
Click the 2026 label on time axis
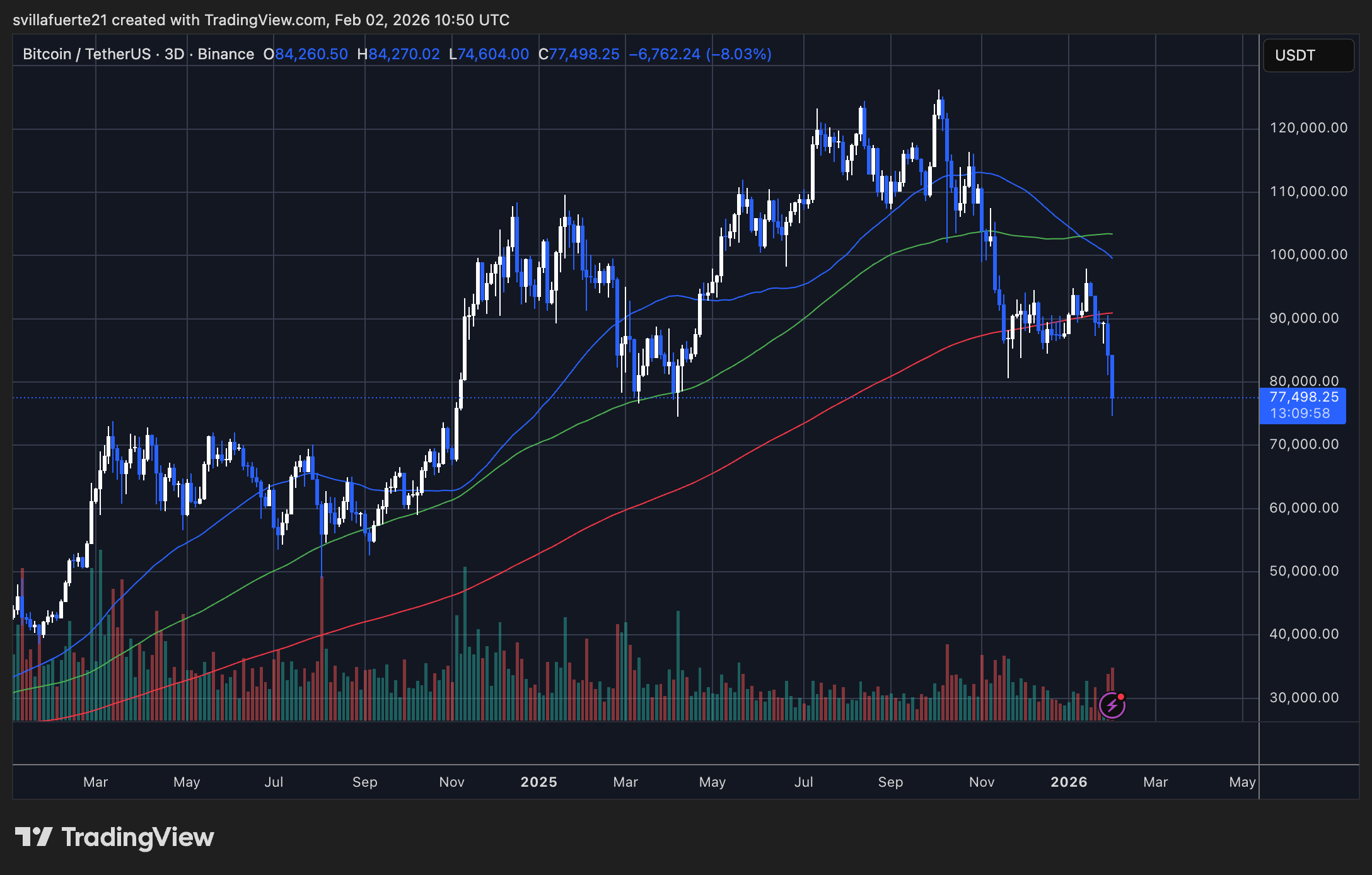1069,782
